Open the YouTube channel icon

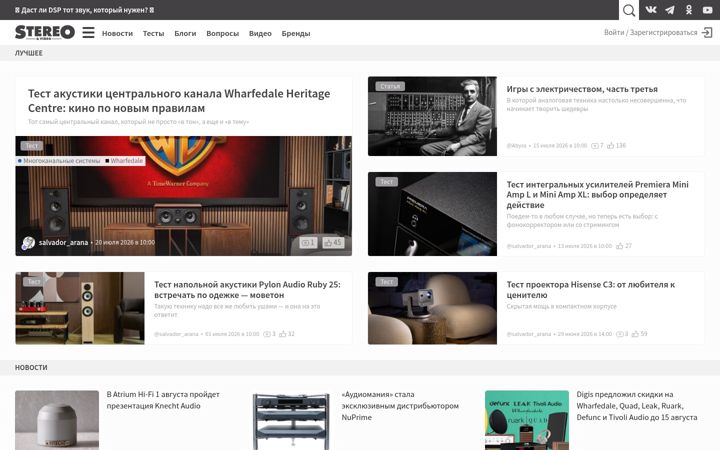[x=708, y=10]
